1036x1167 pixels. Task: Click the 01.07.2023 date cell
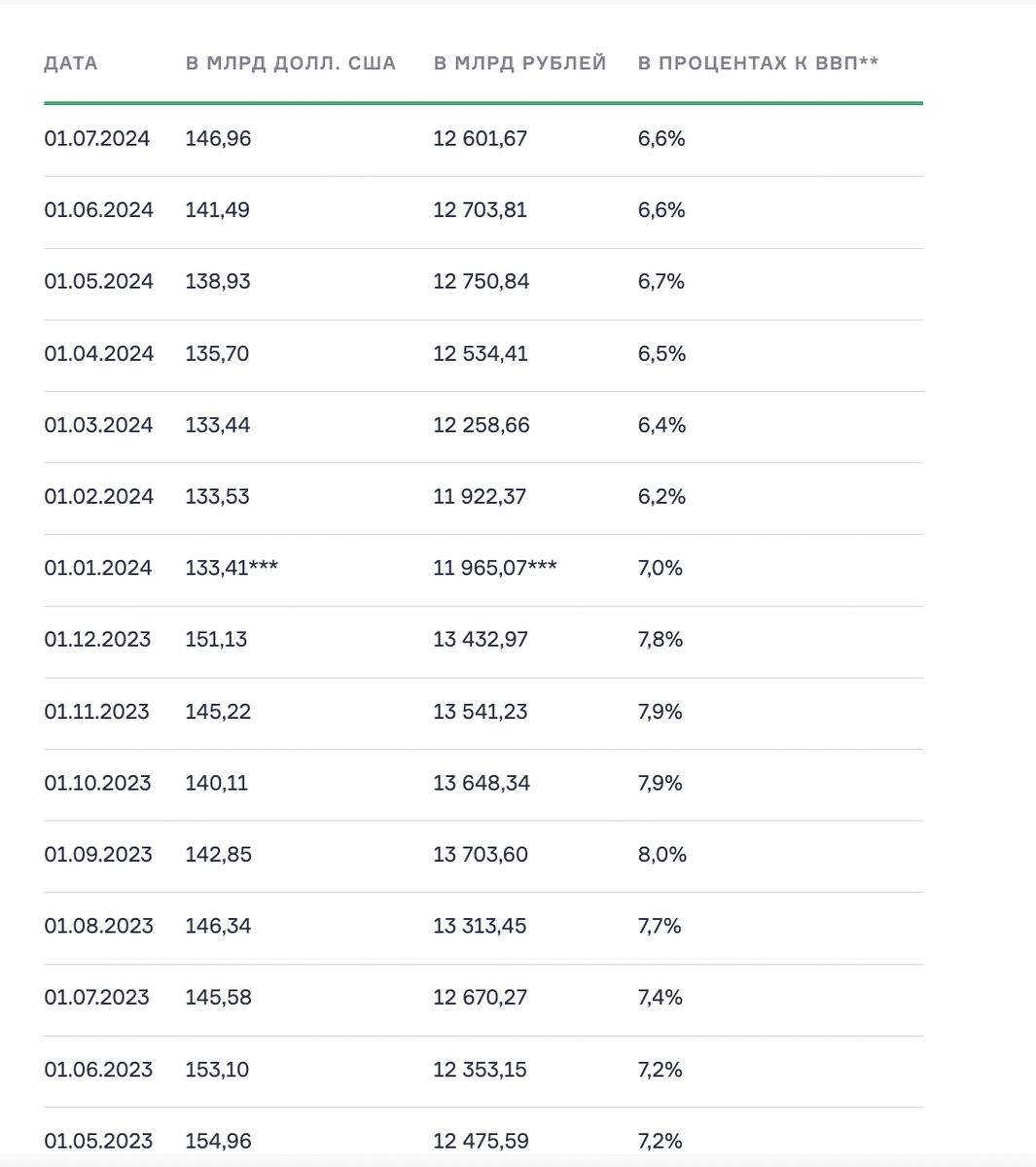96,998
